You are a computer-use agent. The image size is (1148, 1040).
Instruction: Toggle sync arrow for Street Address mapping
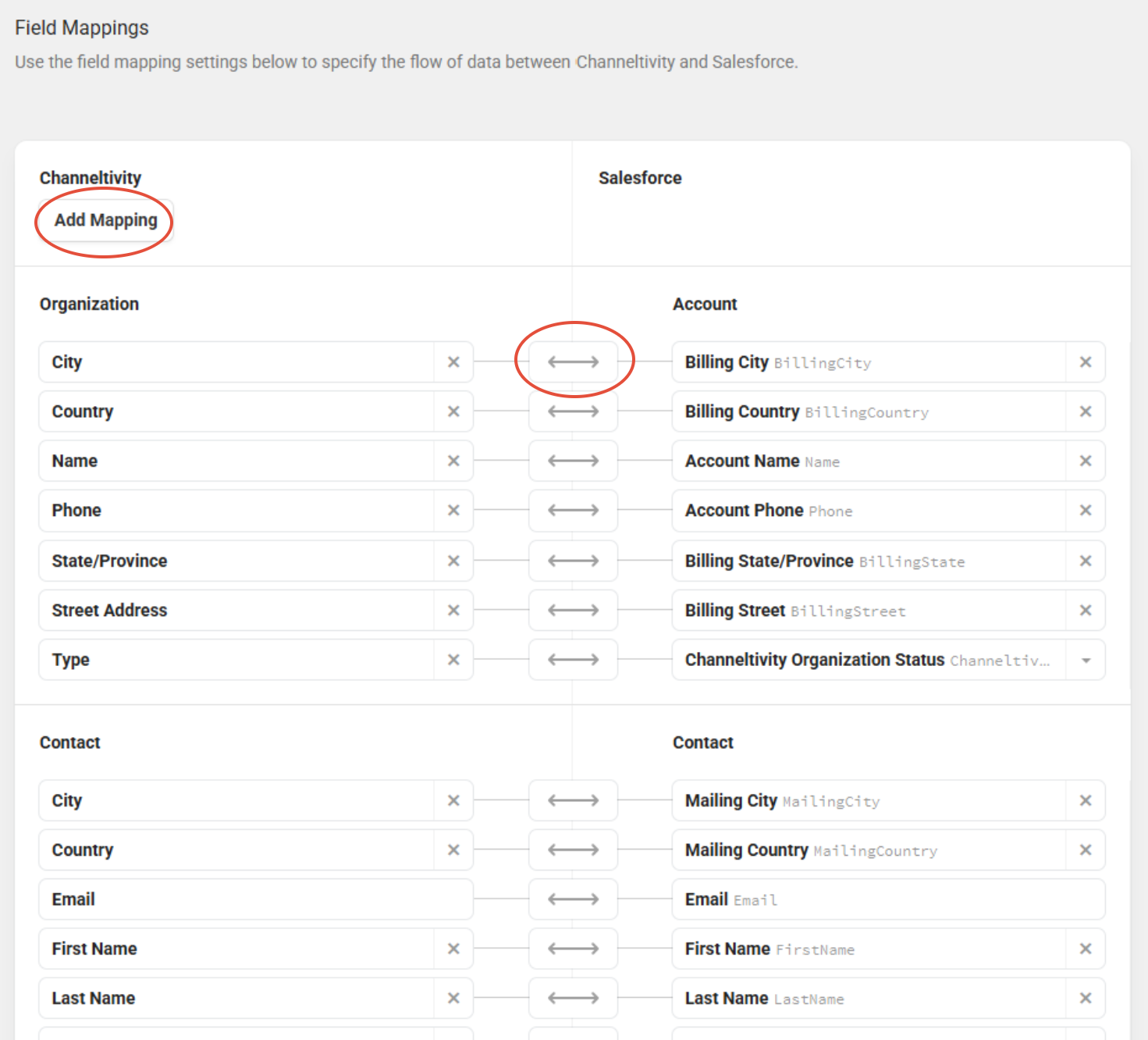point(573,611)
